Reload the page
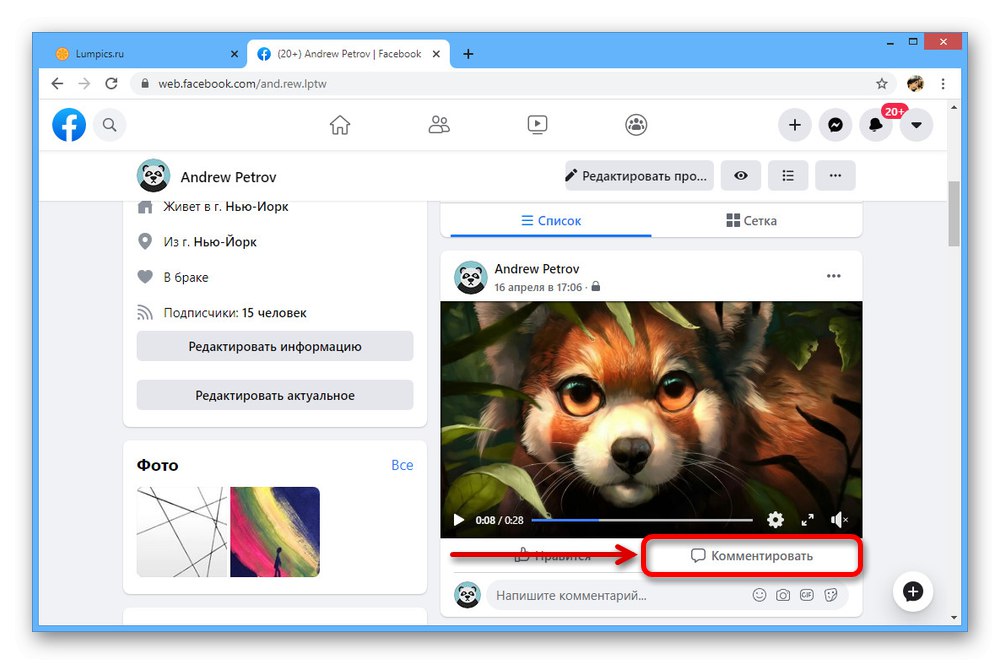 coord(112,84)
